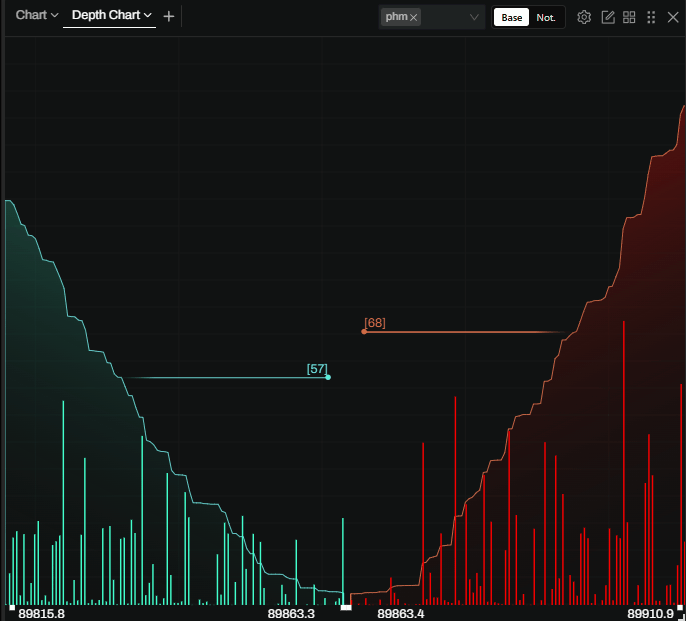The height and width of the screenshot is (621, 686).
Task: Click the 89863.3 bid price label
Action: pyautogui.click(x=291, y=614)
